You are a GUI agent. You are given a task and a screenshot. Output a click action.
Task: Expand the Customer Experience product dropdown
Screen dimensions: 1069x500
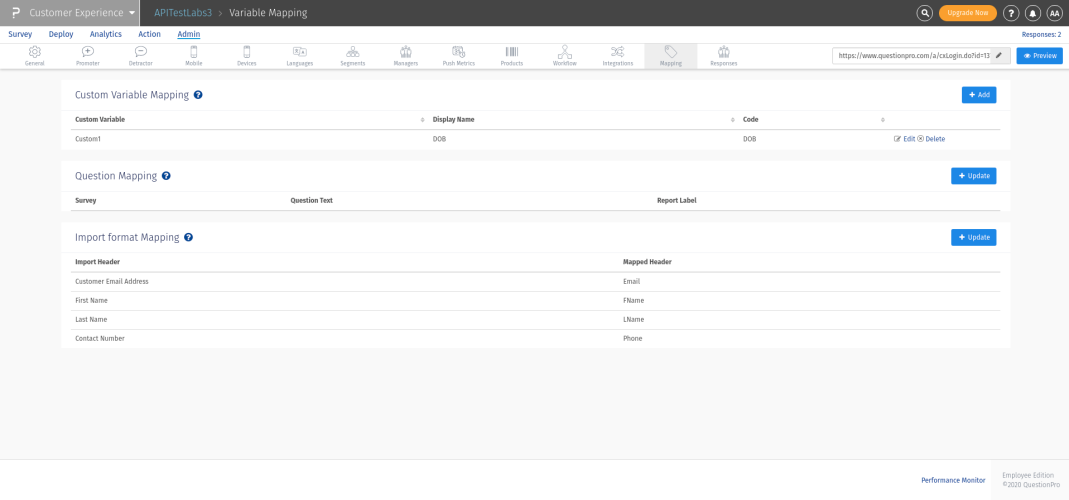(131, 13)
